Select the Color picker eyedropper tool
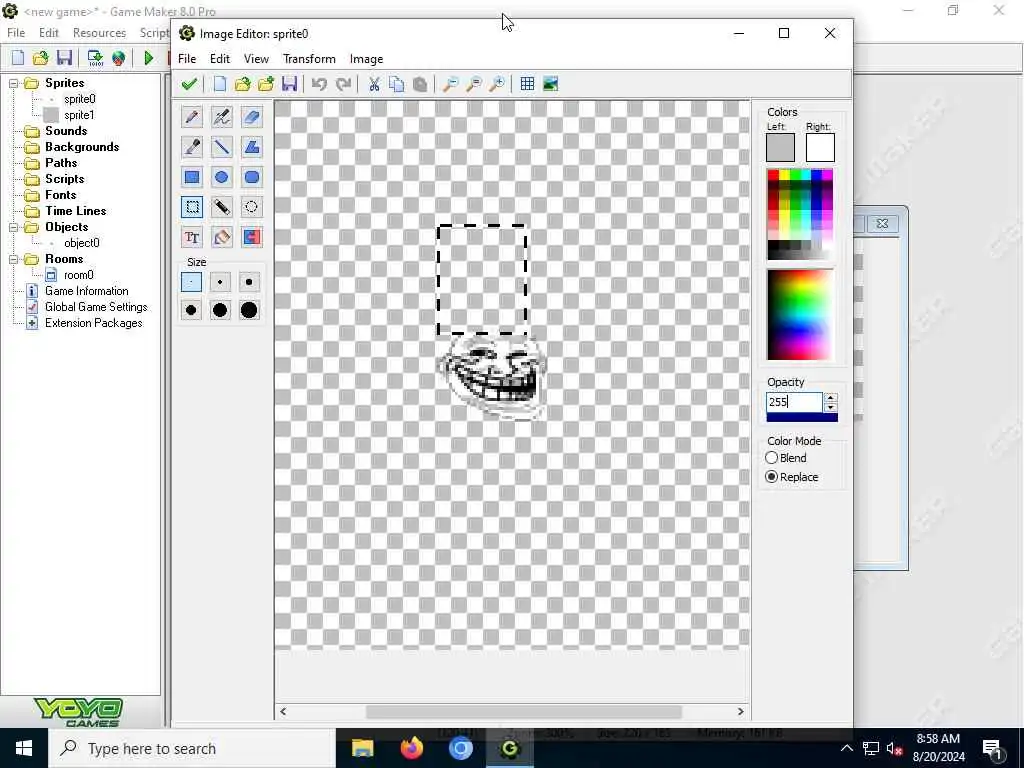This screenshot has height=768, width=1024. [192, 147]
